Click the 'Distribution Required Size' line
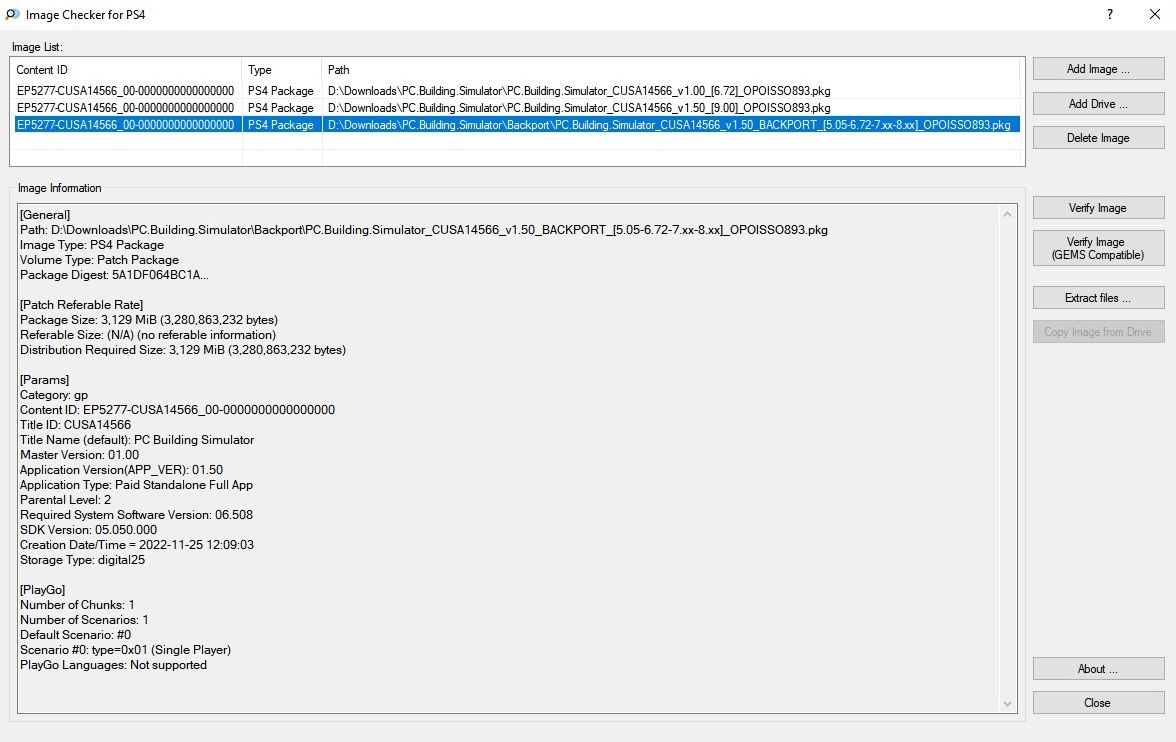 coord(183,350)
